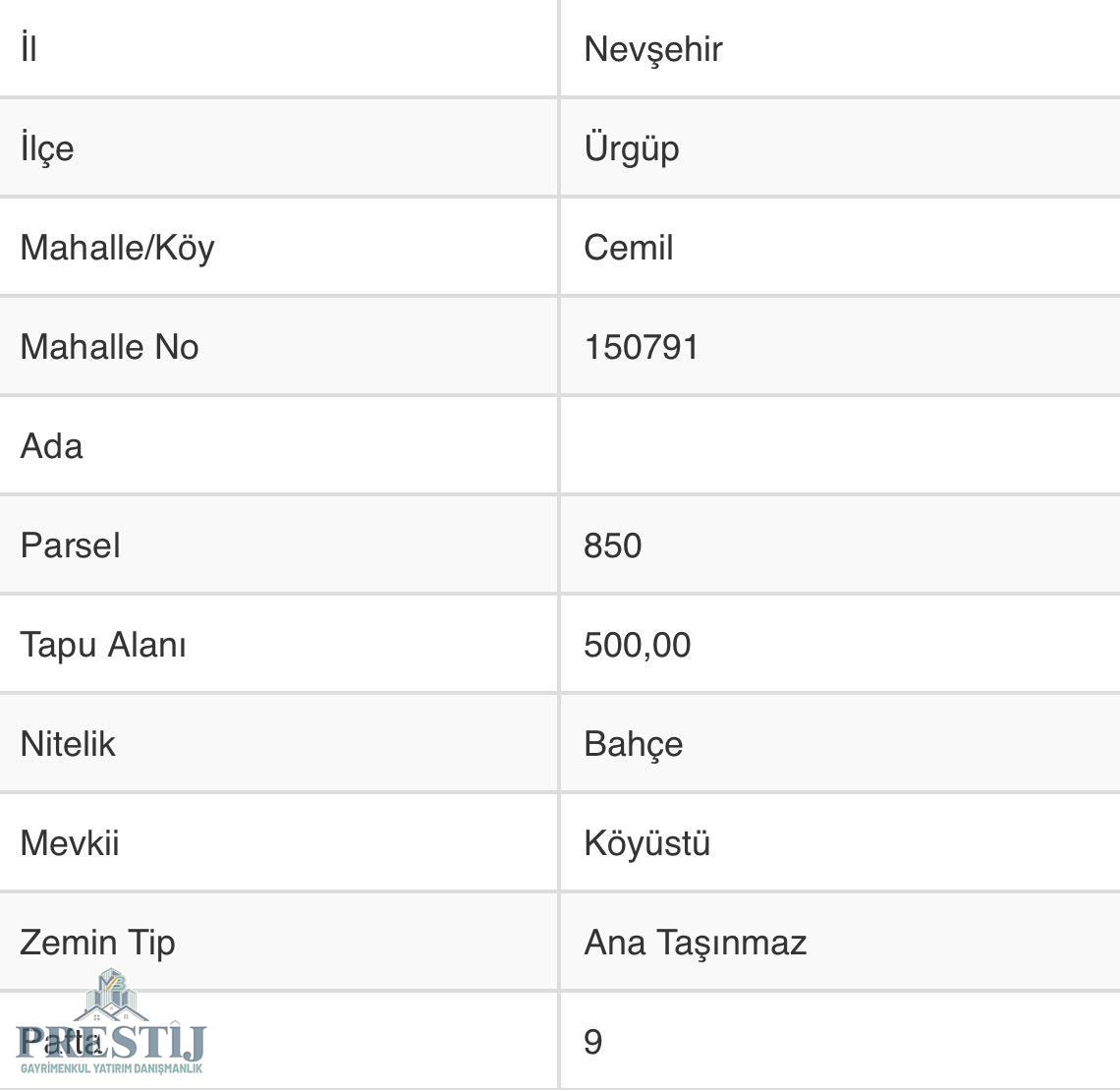
Task: Click the Tapu Alanı row label
Action: [x=102, y=645]
